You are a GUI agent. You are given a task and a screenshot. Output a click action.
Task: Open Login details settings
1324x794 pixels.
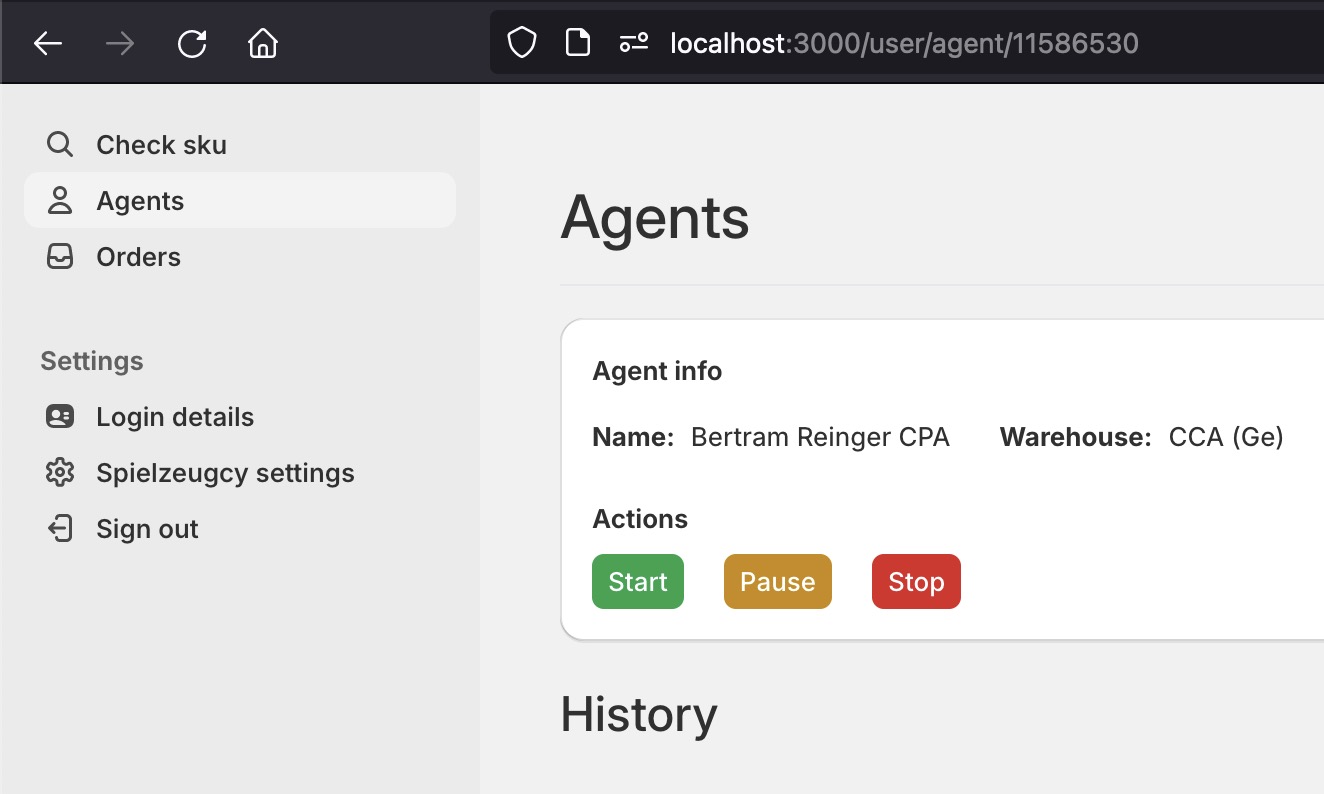[175, 417]
